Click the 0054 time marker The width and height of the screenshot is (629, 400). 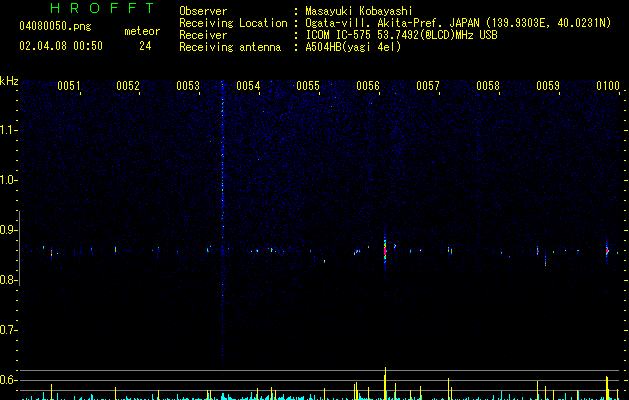coord(248,86)
